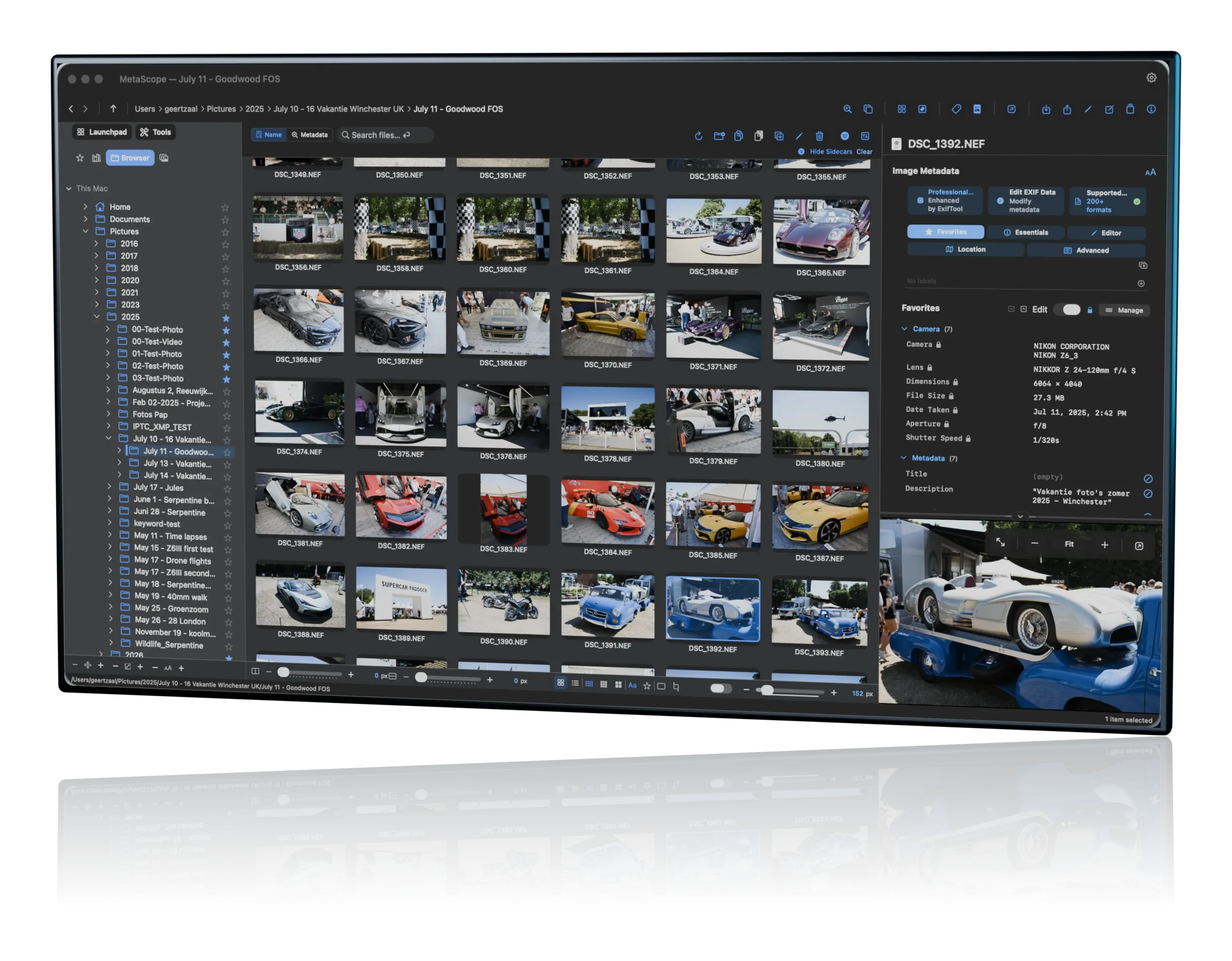1232x961 pixels.
Task: Clear the Description field with its circle-slash icon
Action: click(x=1148, y=494)
